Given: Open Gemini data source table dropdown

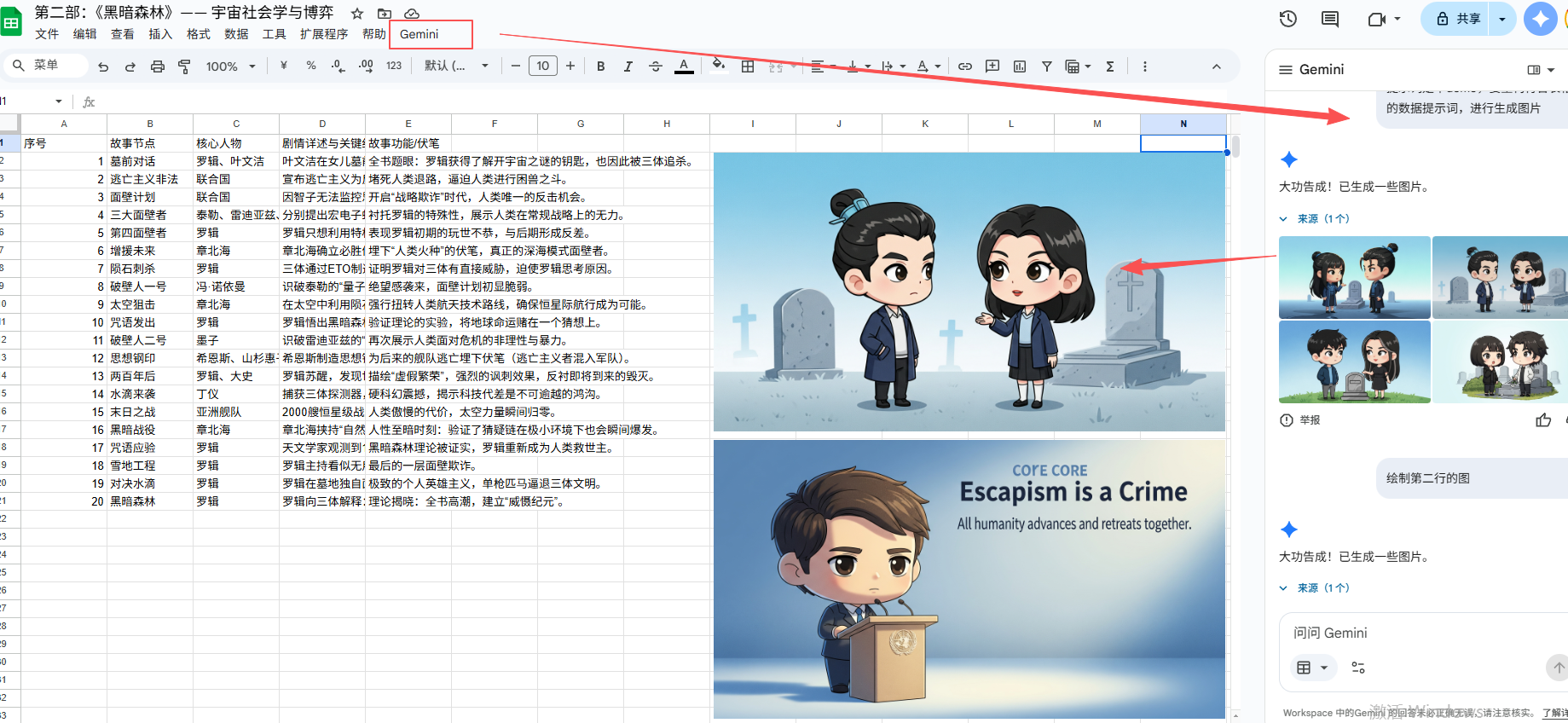Looking at the screenshot, I should pos(1311,668).
